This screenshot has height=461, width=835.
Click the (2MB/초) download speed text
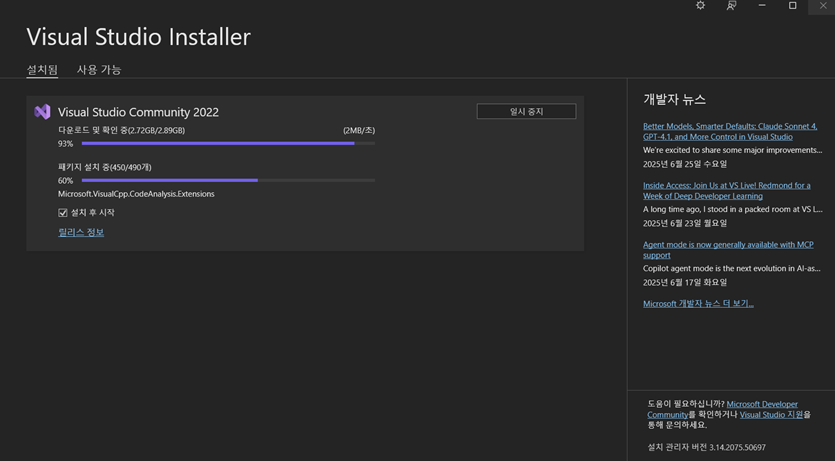(359, 130)
